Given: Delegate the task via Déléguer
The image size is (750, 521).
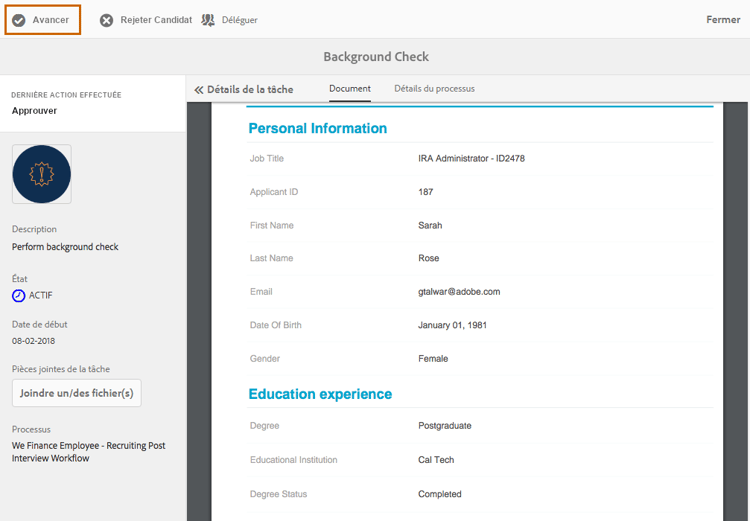Looking at the screenshot, I should tap(240, 20).
